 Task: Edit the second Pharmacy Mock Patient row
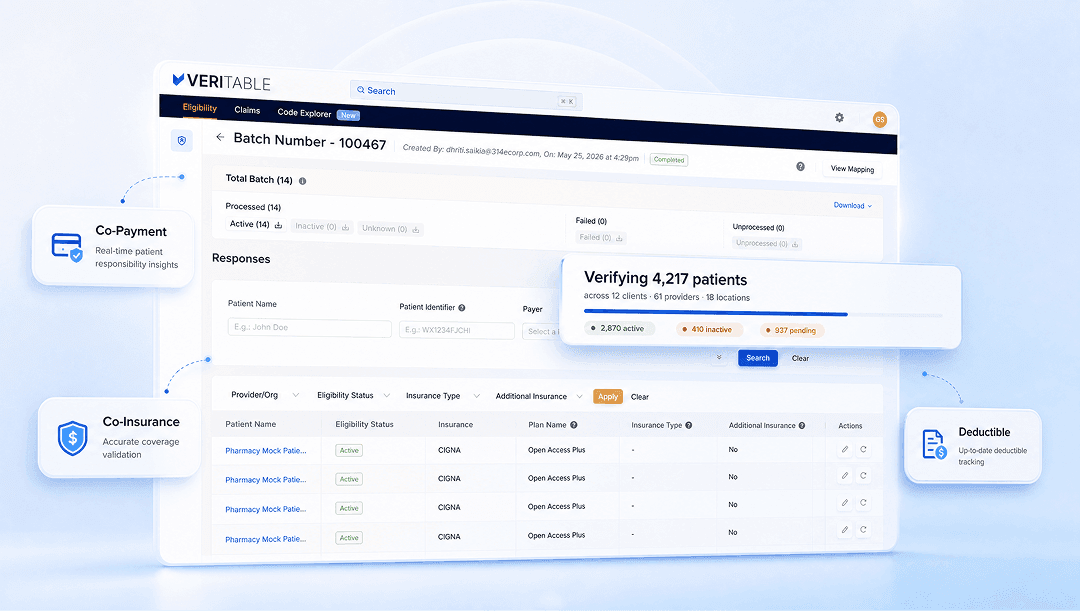click(x=845, y=475)
